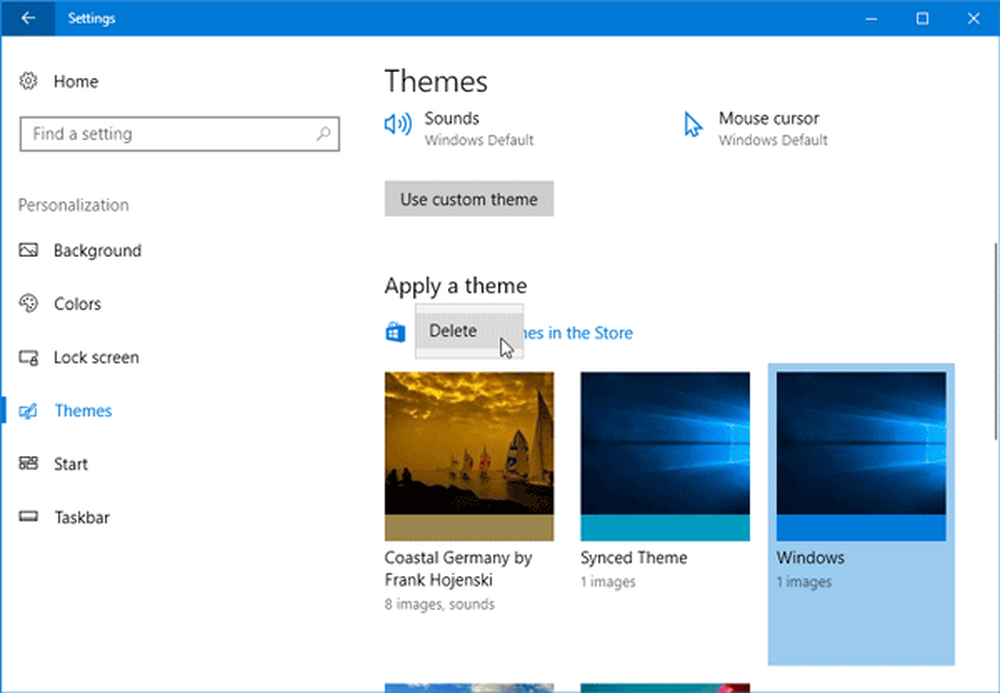
Task: Select the Windows theme thumbnail
Action: point(861,456)
